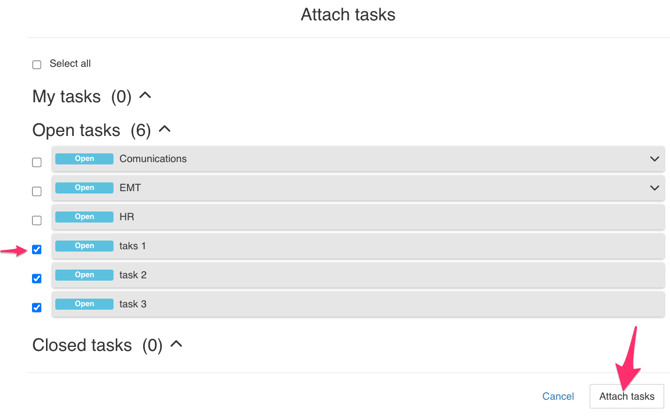Click the Open badge on HR
The height and width of the screenshot is (416, 670).
[x=84, y=217]
